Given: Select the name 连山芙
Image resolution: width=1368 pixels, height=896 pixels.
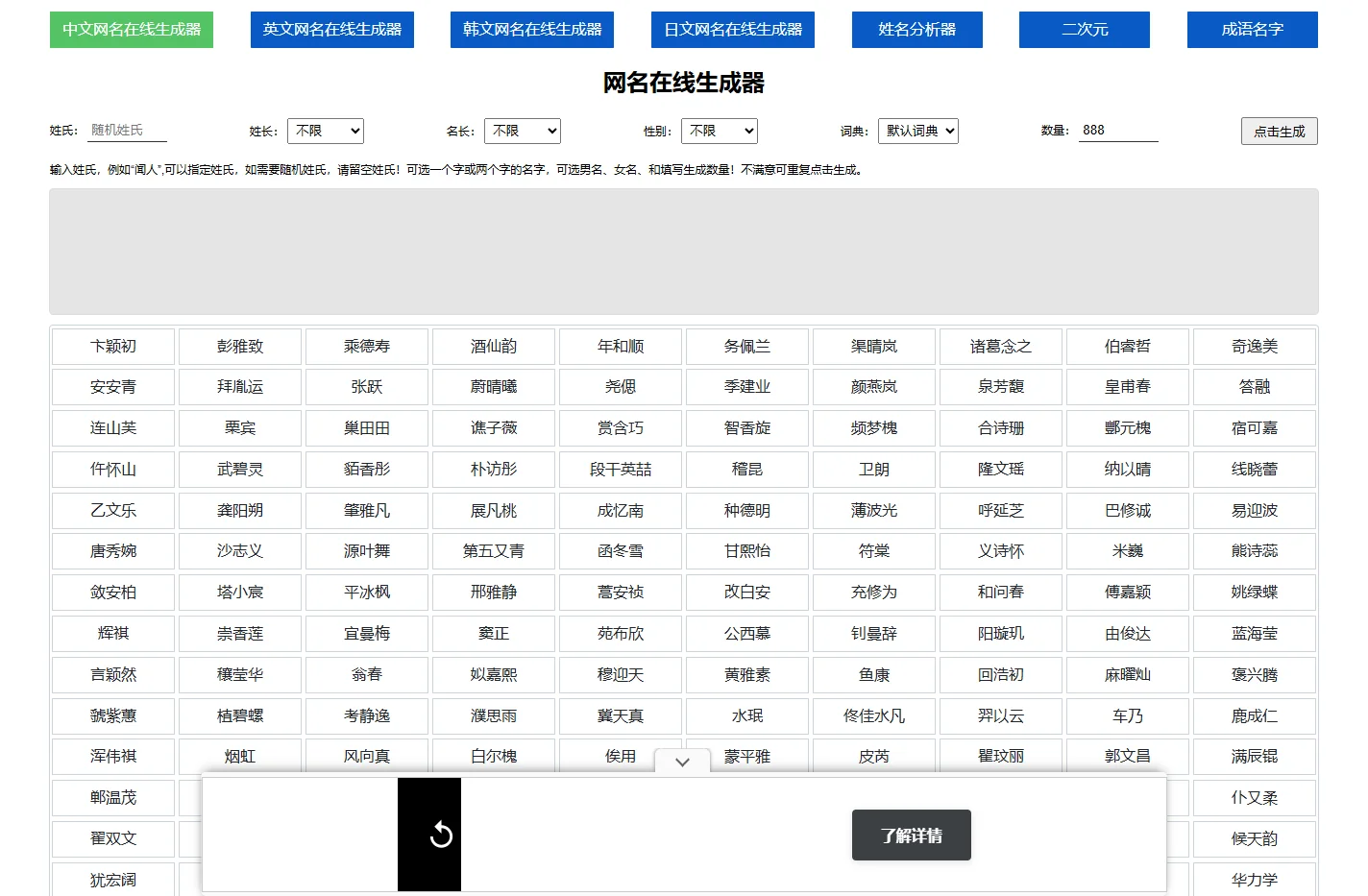Looking at the screenshot, I should 113,428.
